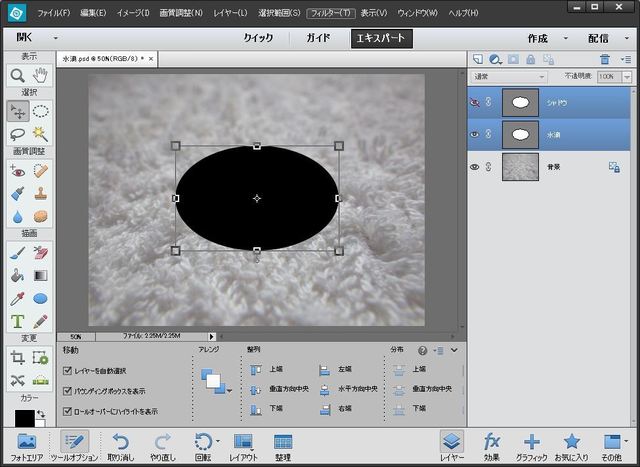The image size is (640, 467).
Task: Pick the Magic Wand selection tool
Action: click(x=40, y=134)
